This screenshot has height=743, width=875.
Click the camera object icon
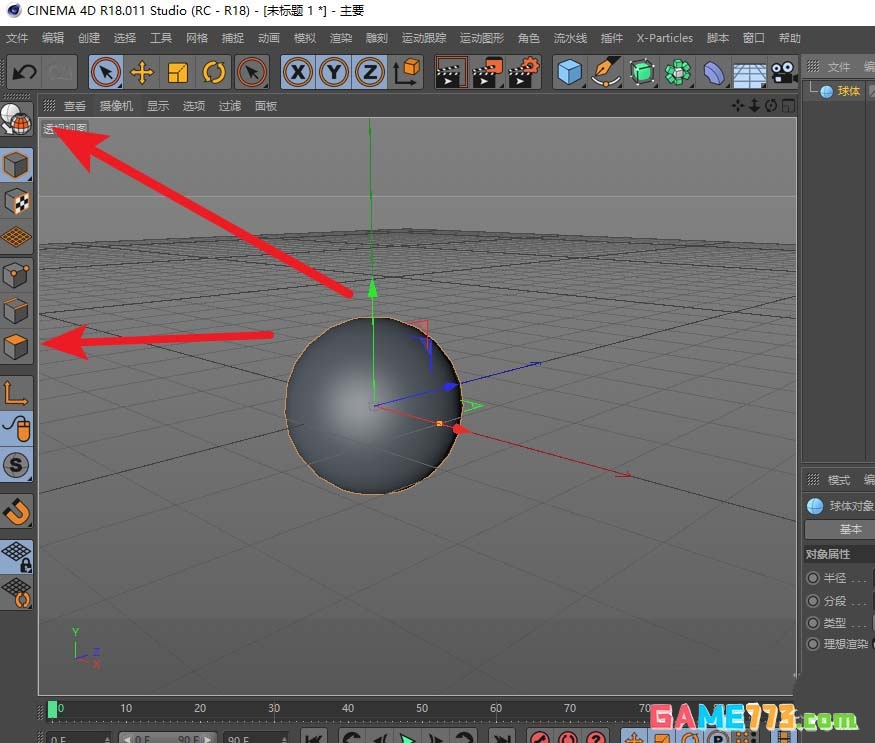784,72
